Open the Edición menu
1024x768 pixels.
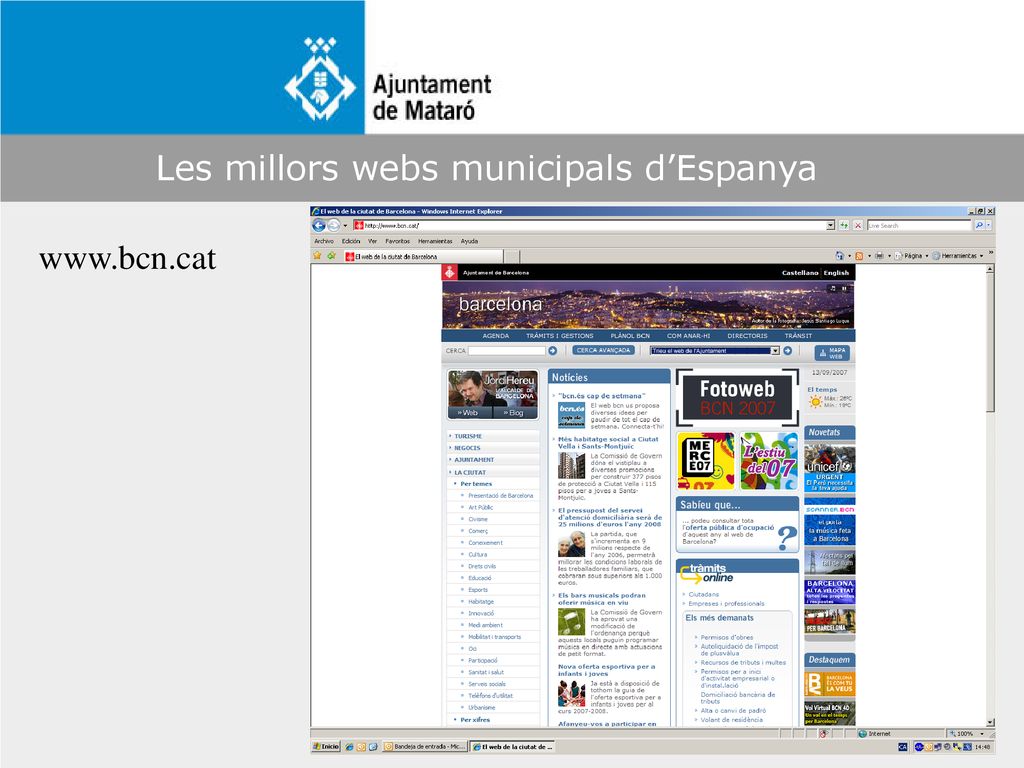tap(351, 241)
